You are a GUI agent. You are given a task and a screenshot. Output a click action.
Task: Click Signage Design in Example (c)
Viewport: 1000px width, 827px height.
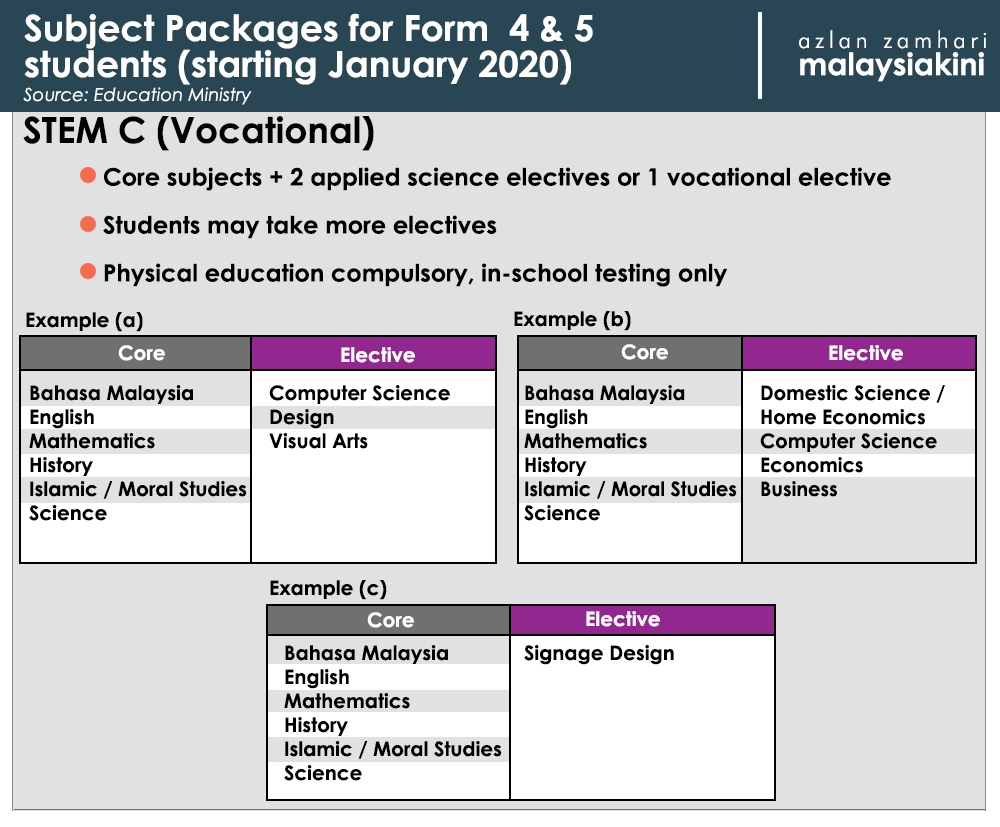click(599, 654)
